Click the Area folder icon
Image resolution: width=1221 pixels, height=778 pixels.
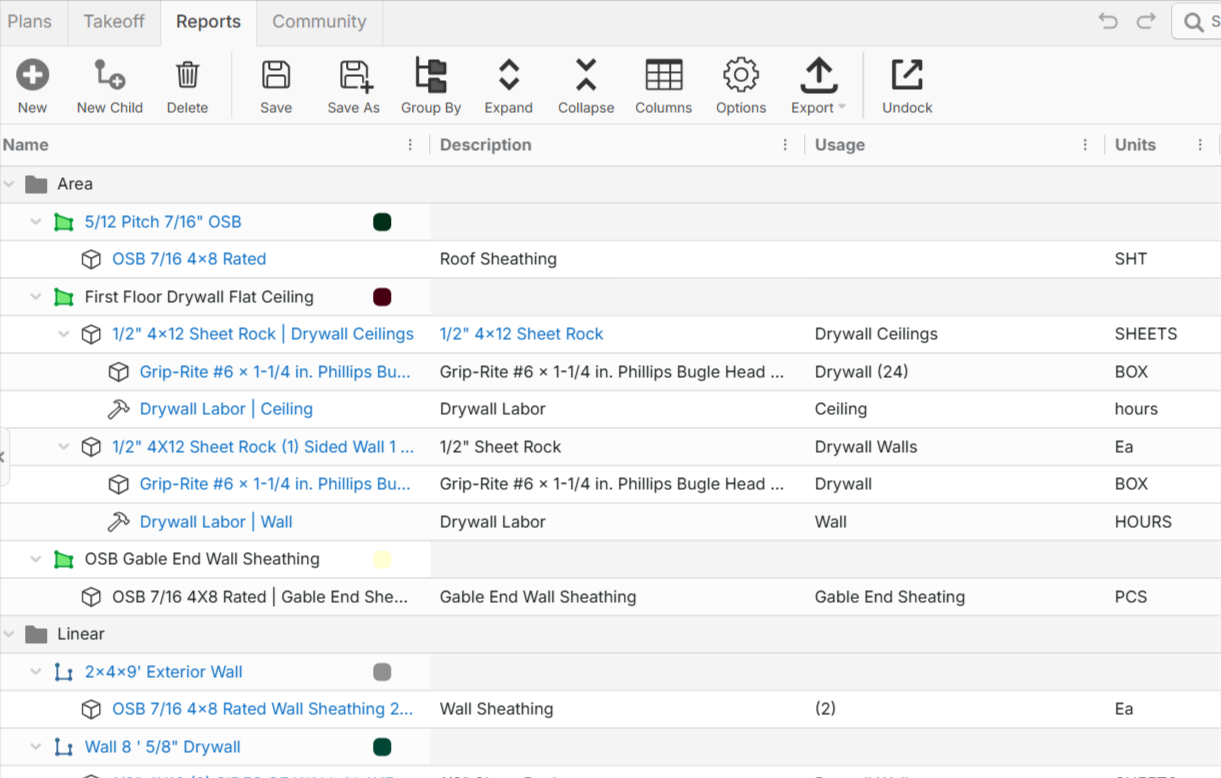tap(37, 184)
